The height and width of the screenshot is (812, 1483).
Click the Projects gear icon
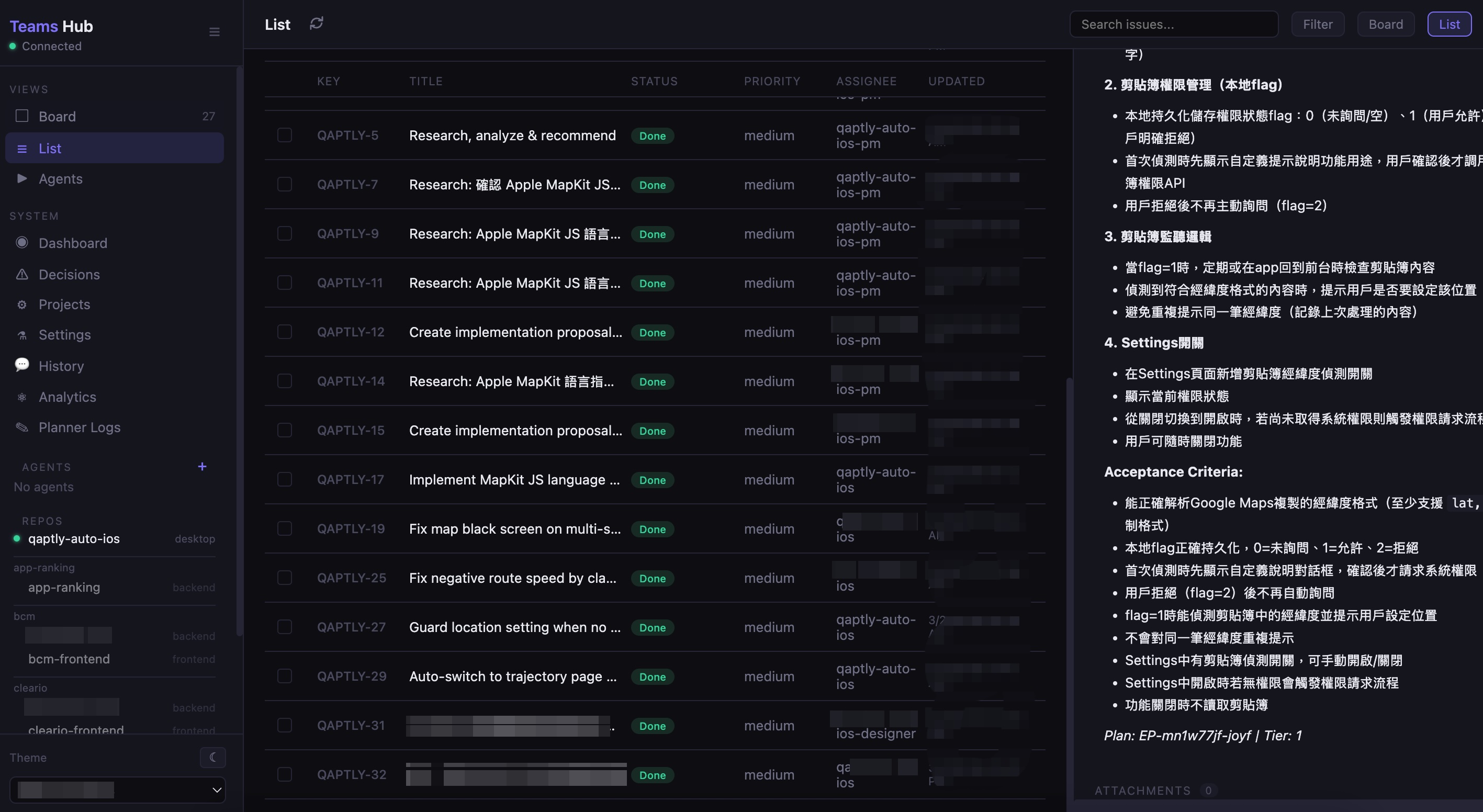point(22,304)
